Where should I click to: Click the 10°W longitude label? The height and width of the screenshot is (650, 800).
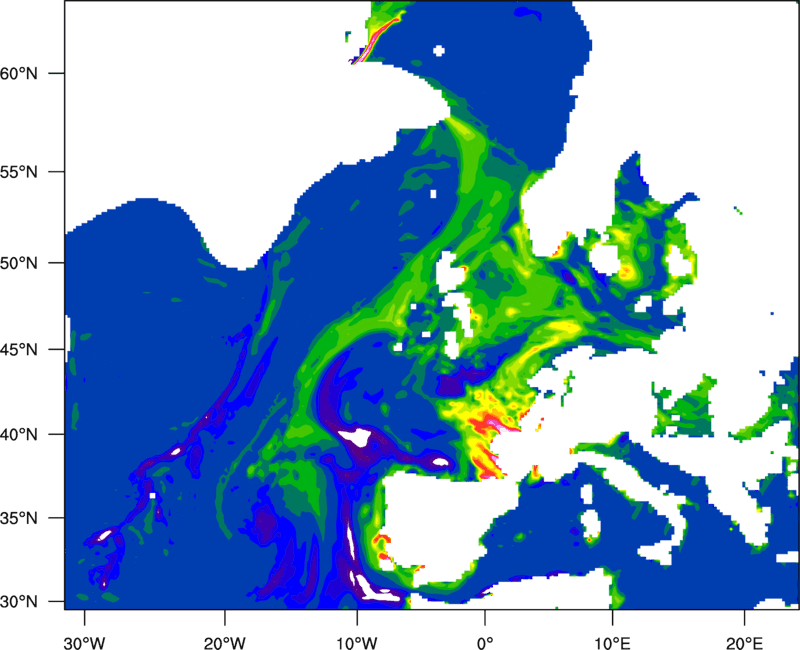tap(357, 643)
